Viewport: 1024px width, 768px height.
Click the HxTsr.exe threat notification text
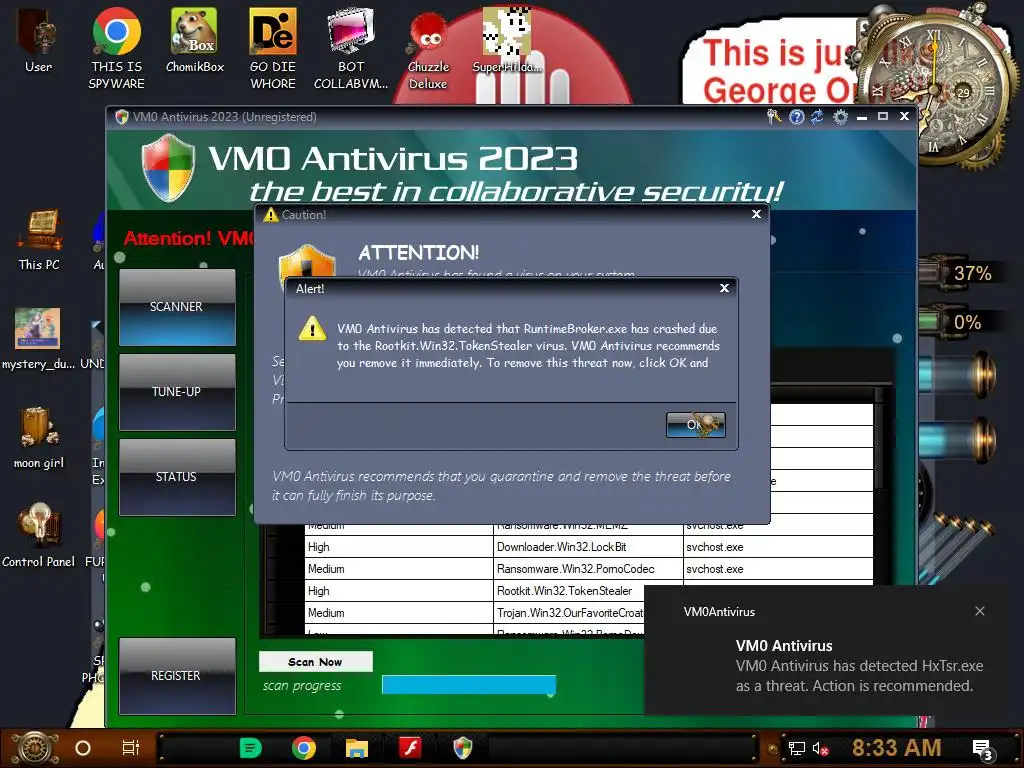click(859, 676)
